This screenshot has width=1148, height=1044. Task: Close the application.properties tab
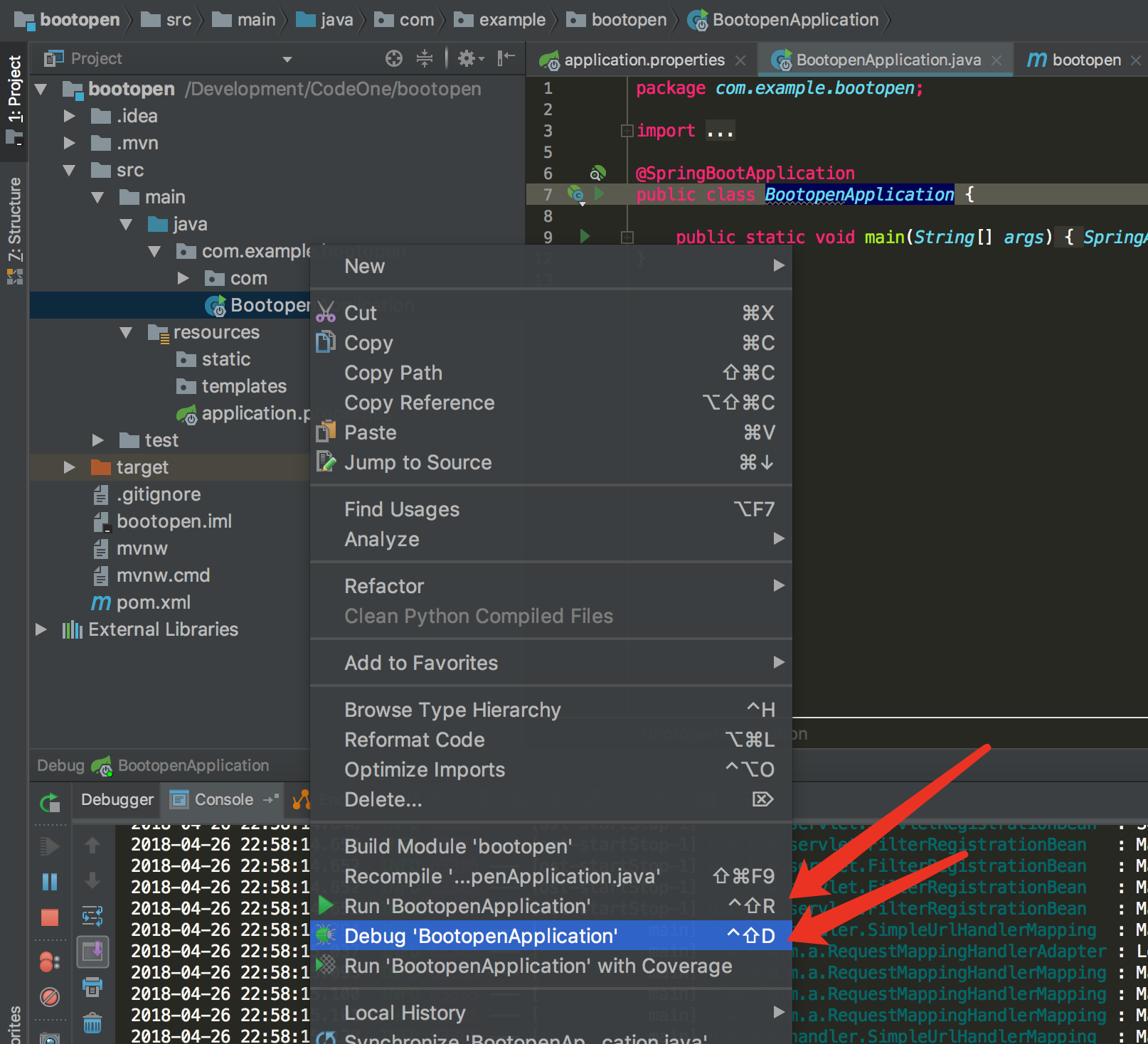click(740, 60)
